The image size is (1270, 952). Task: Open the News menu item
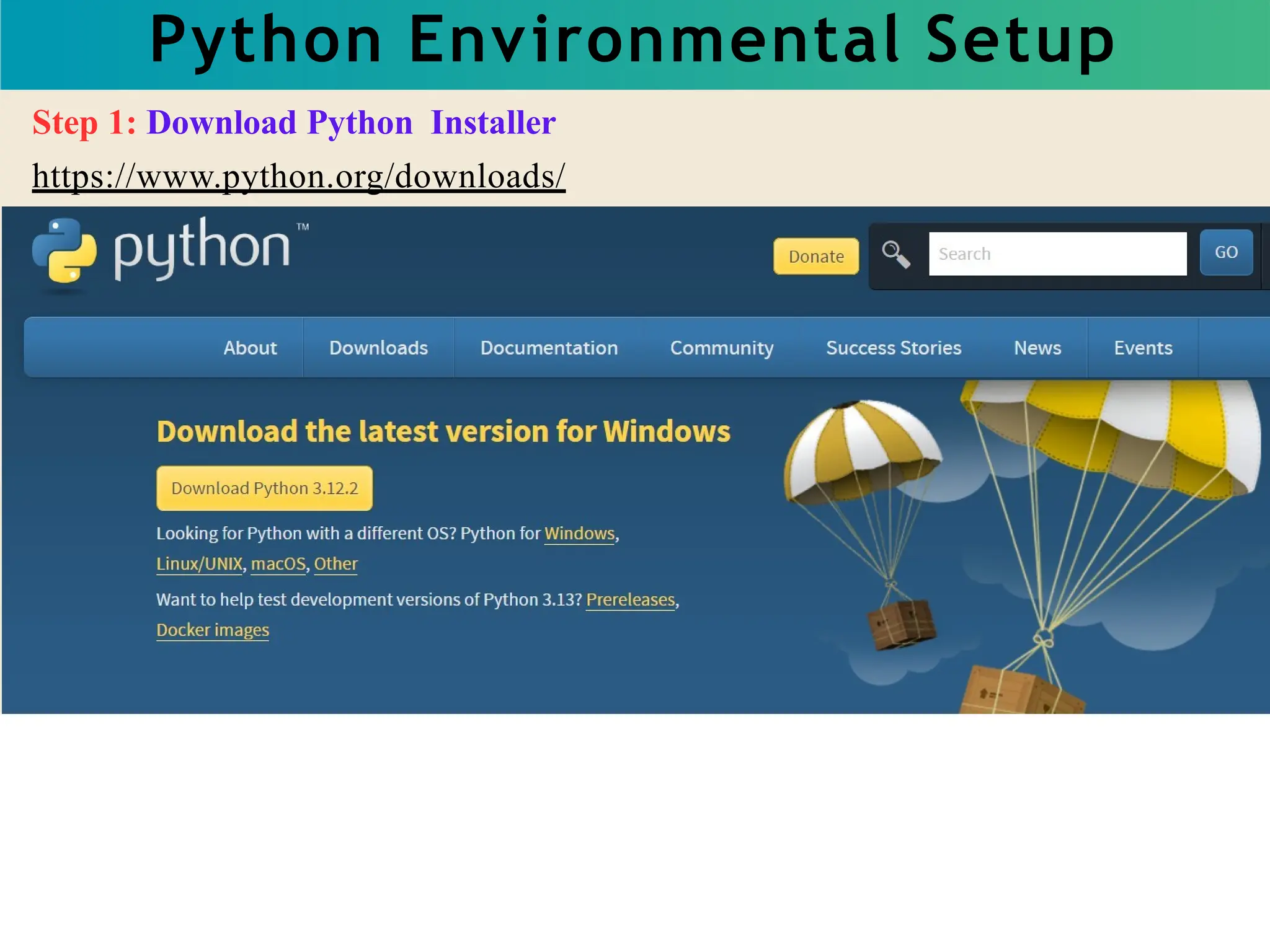coord(1037,348)
